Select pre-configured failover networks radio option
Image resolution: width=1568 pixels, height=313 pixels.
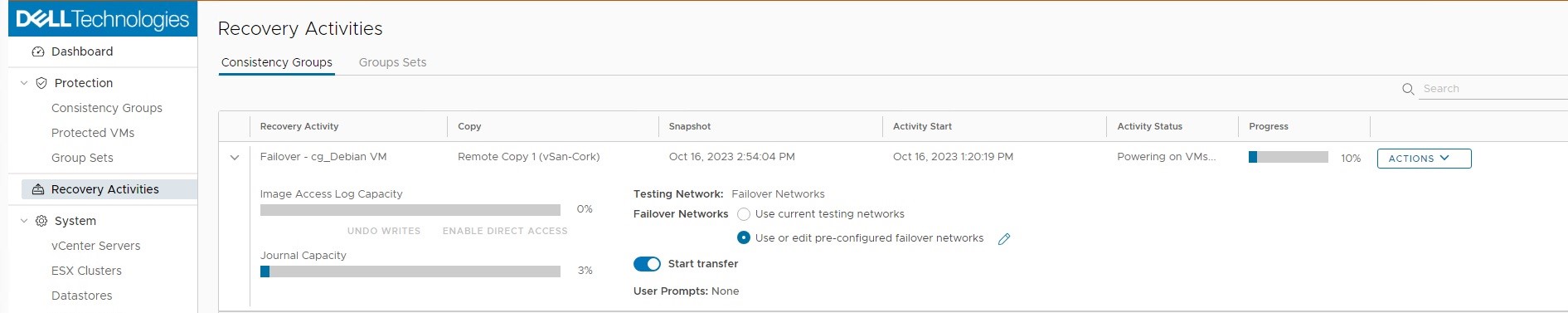click(x=744, y=238)
